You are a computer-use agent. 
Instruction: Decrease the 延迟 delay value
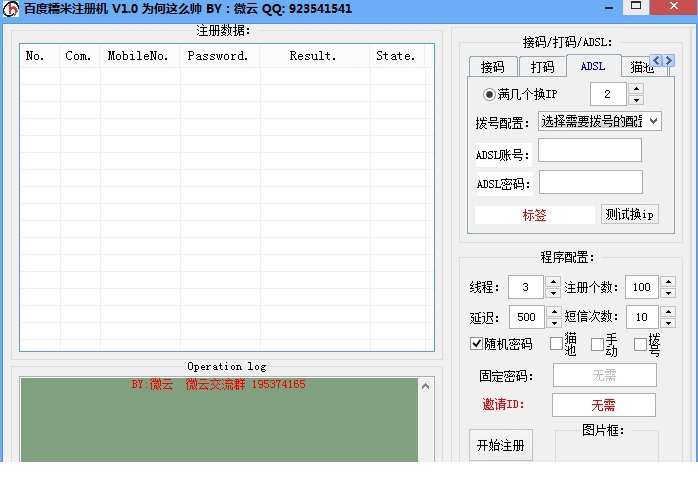(x=554, y=323)
